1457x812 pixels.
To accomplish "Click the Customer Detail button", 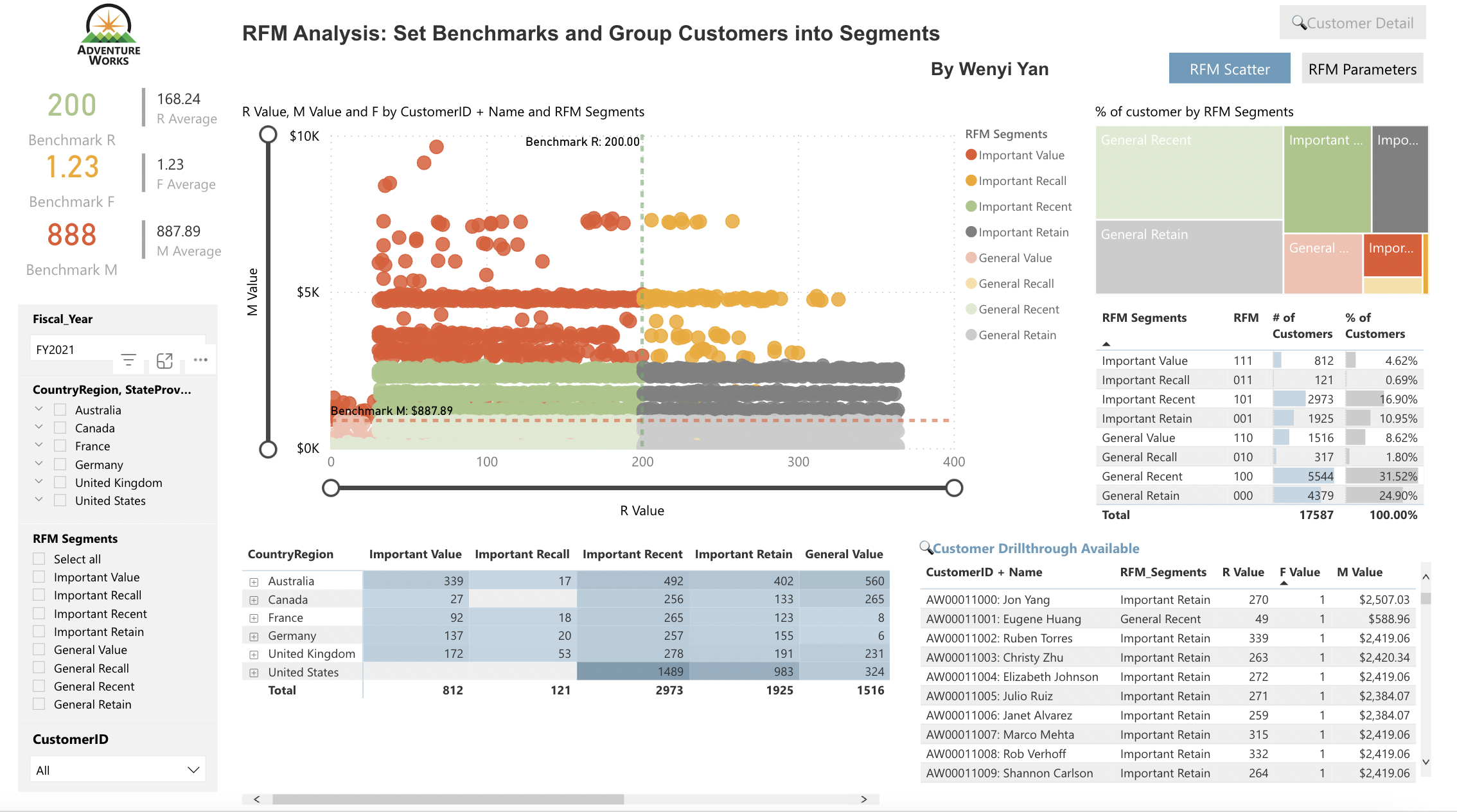I will click(1352, 22).
